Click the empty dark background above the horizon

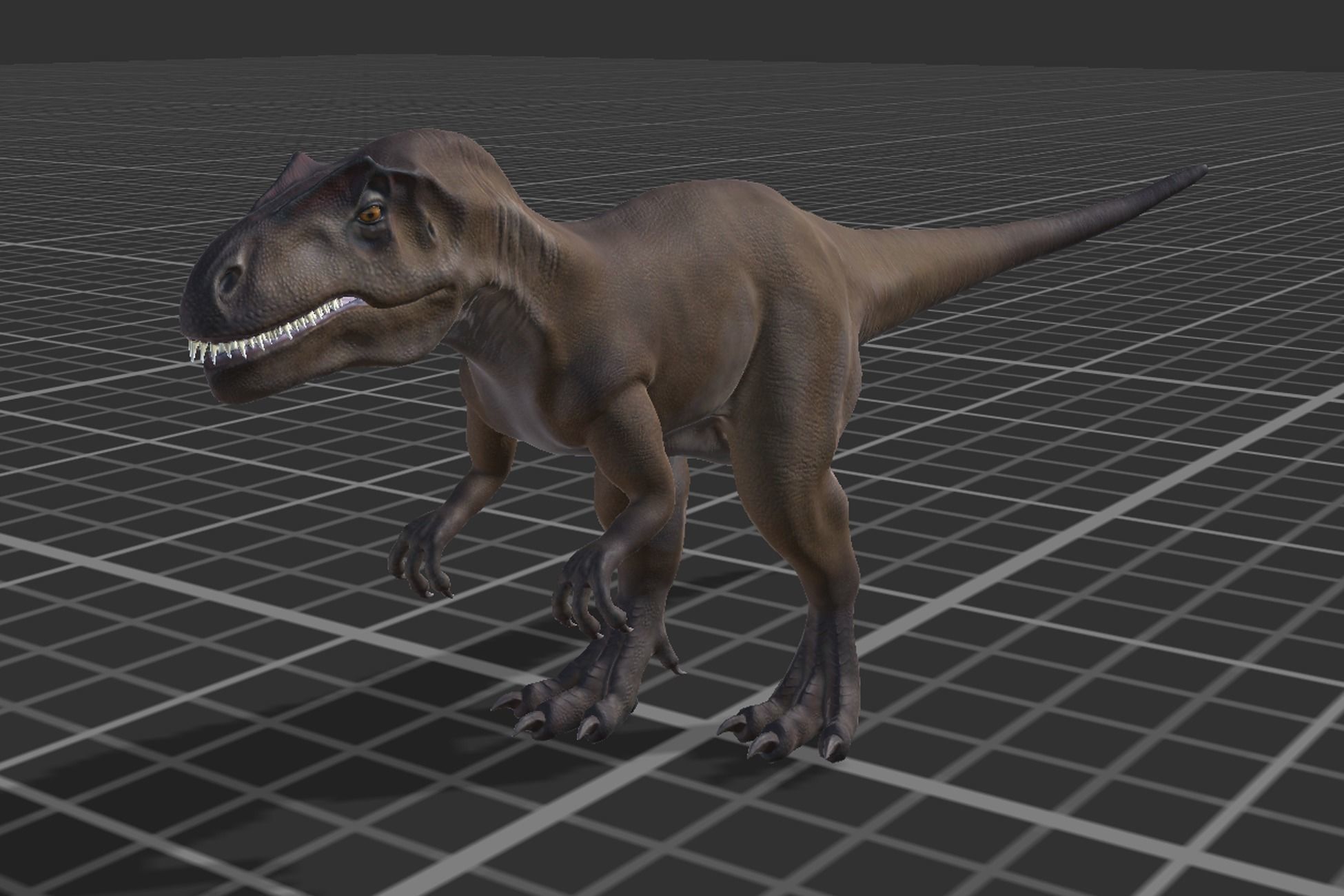coord(672,28)
